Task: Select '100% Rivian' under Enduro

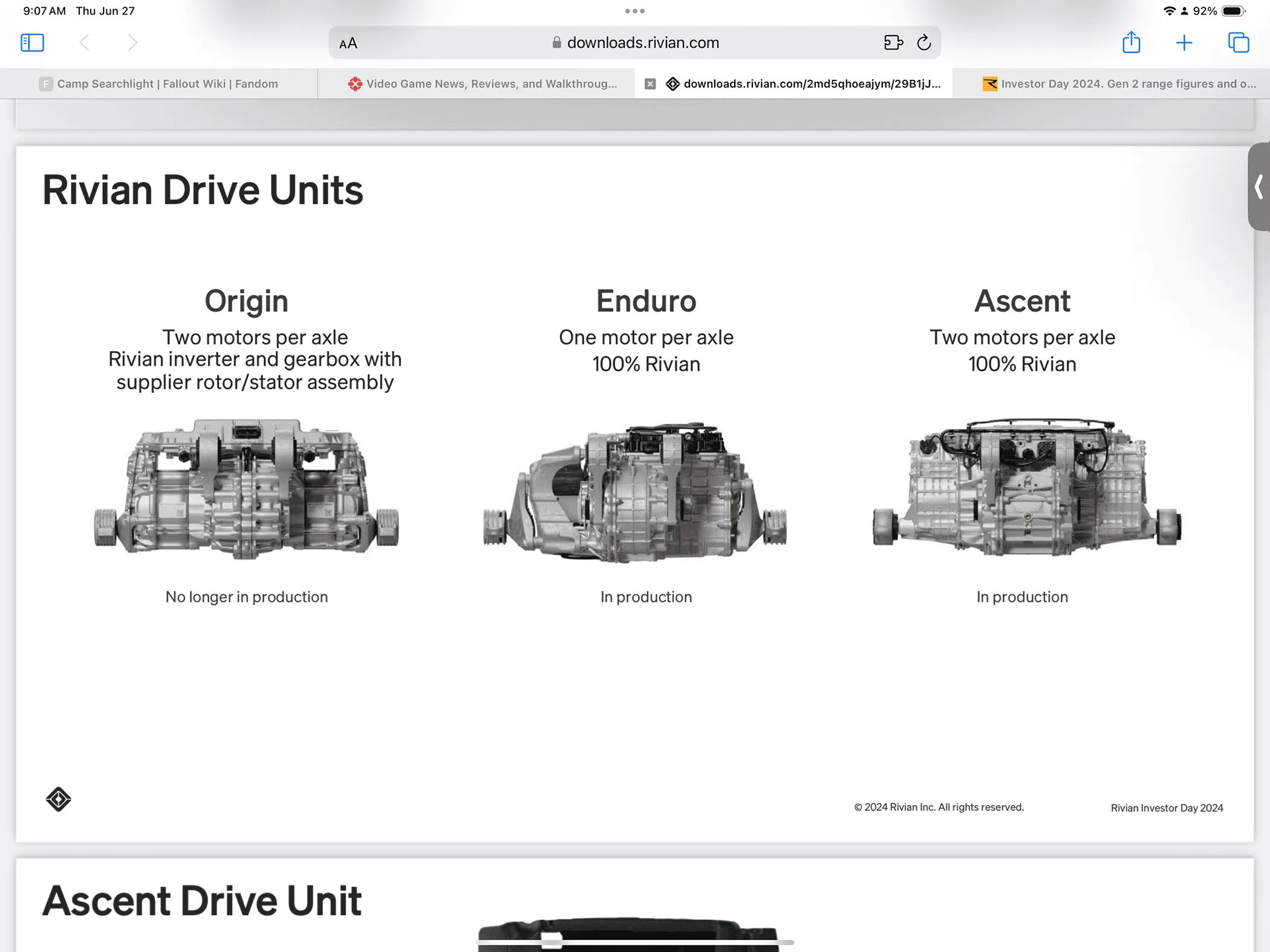Action: pyautogui.click(x=646, y=364)
